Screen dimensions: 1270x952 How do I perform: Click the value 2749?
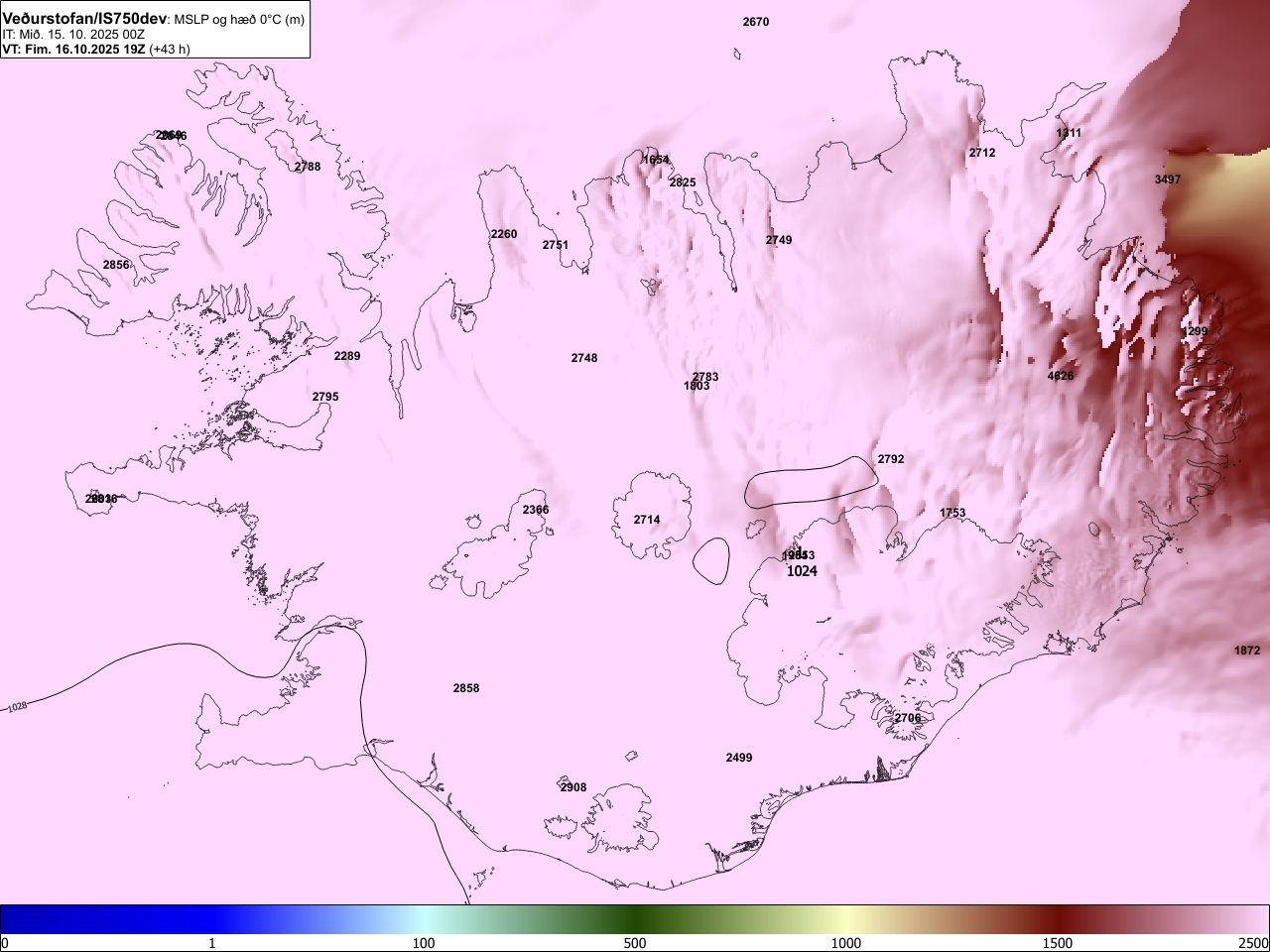point(779,240)
